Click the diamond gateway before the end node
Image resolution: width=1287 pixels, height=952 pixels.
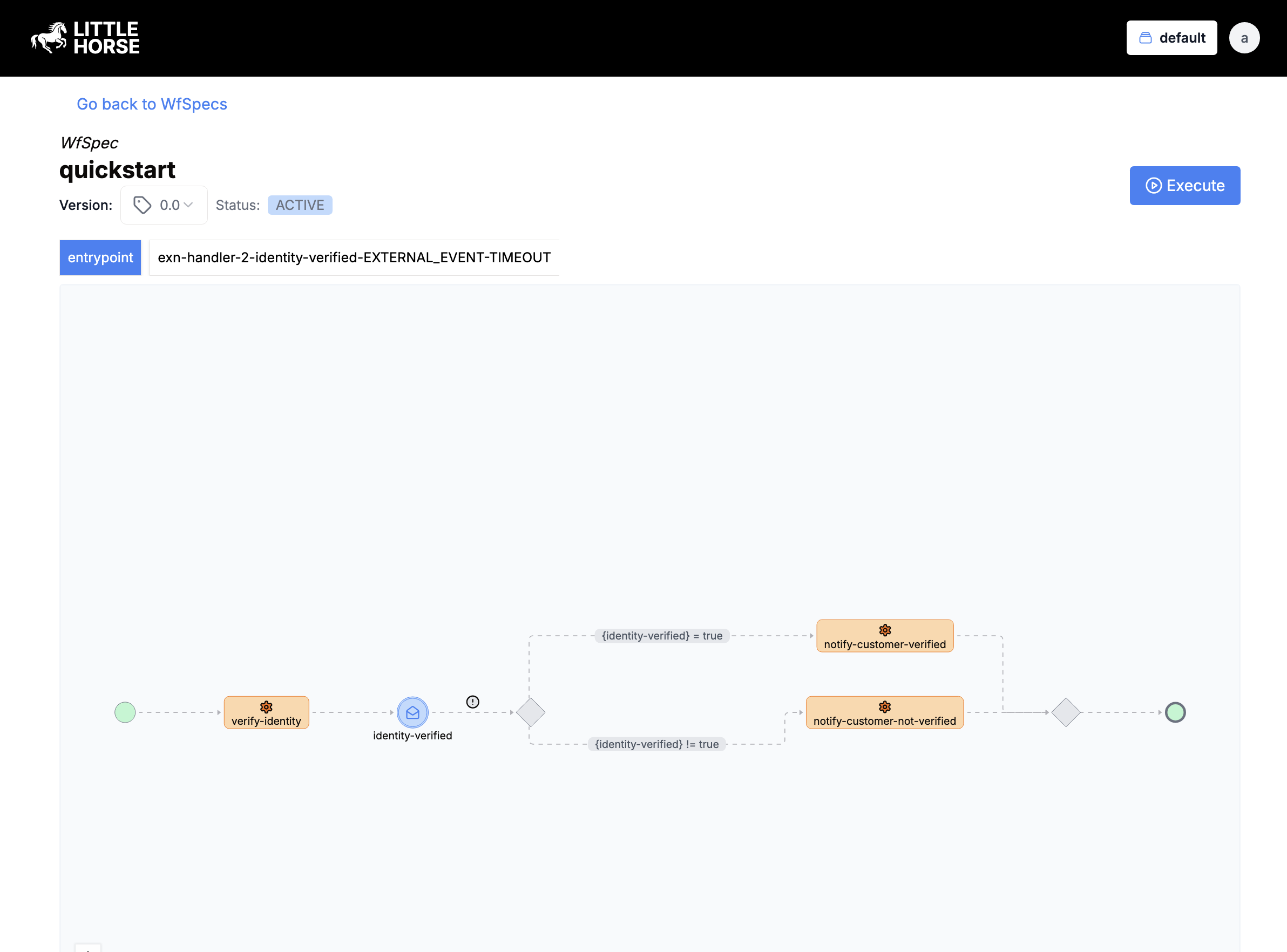(x=1065, y=712)
